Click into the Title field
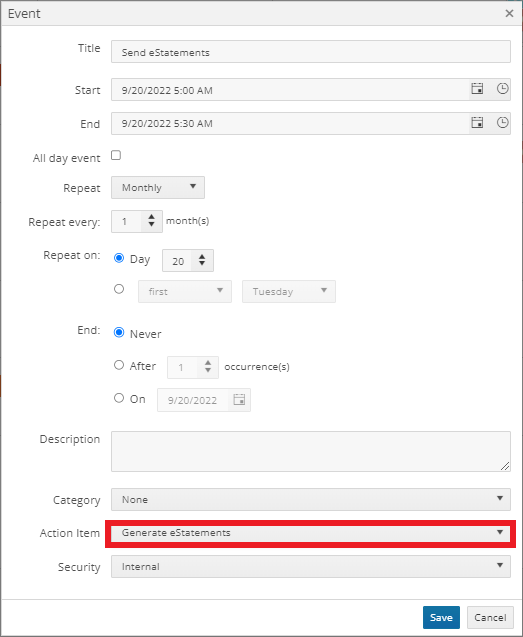Image resolution: width=523 pixels, height=637 pixels. point(311,52)
